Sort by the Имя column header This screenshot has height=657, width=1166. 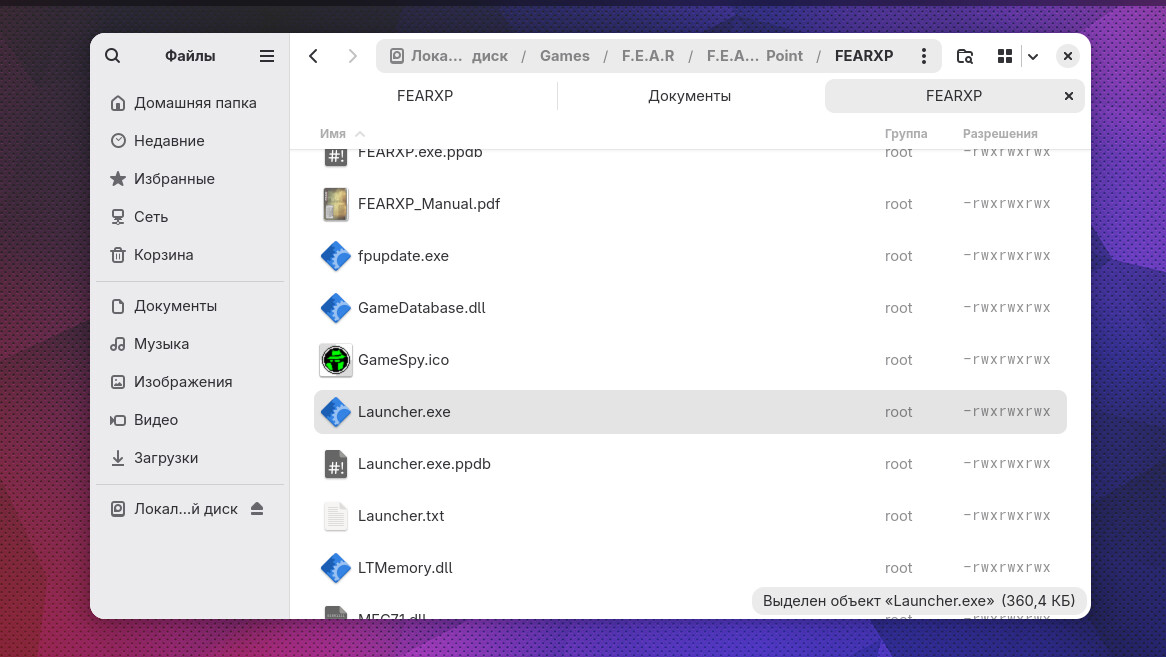(333, 134)
